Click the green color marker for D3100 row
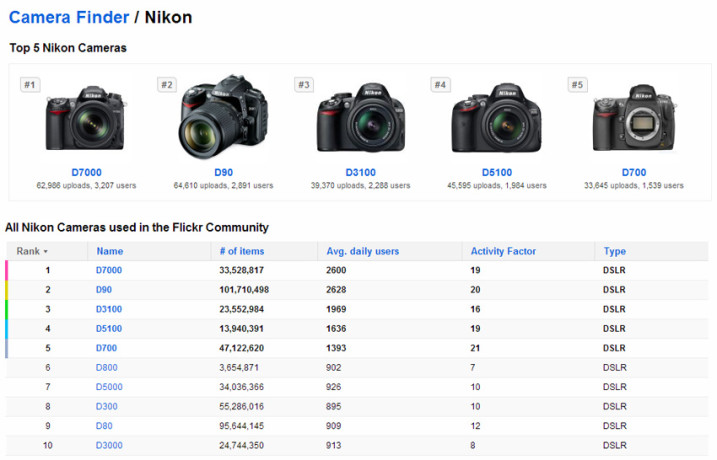 (x=6, y=309)
